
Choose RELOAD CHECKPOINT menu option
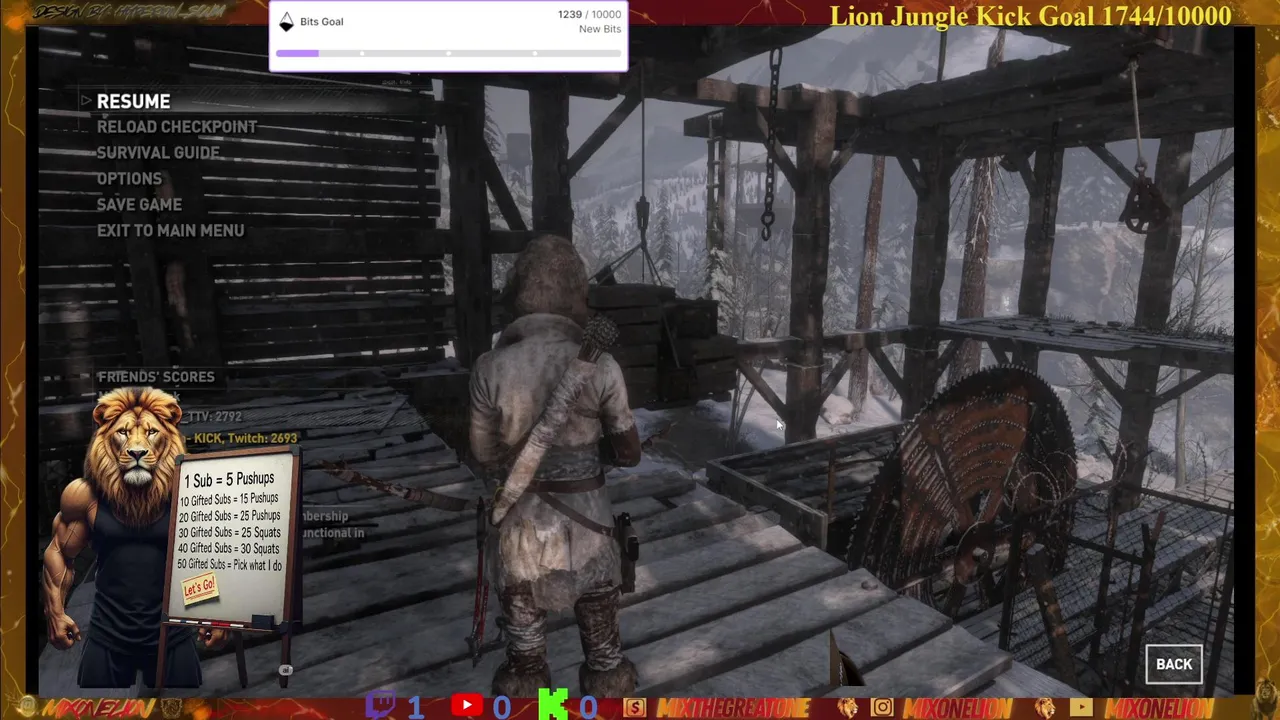tap(177, 127)
